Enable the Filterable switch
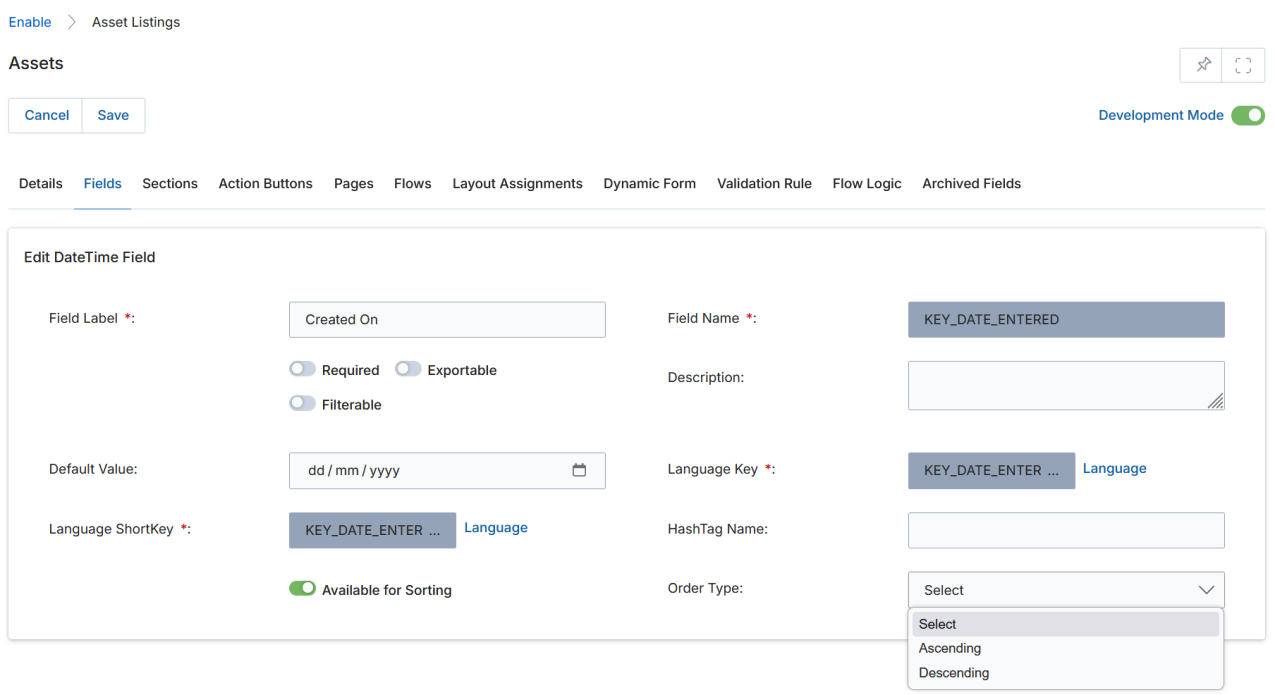 (302, 403)
